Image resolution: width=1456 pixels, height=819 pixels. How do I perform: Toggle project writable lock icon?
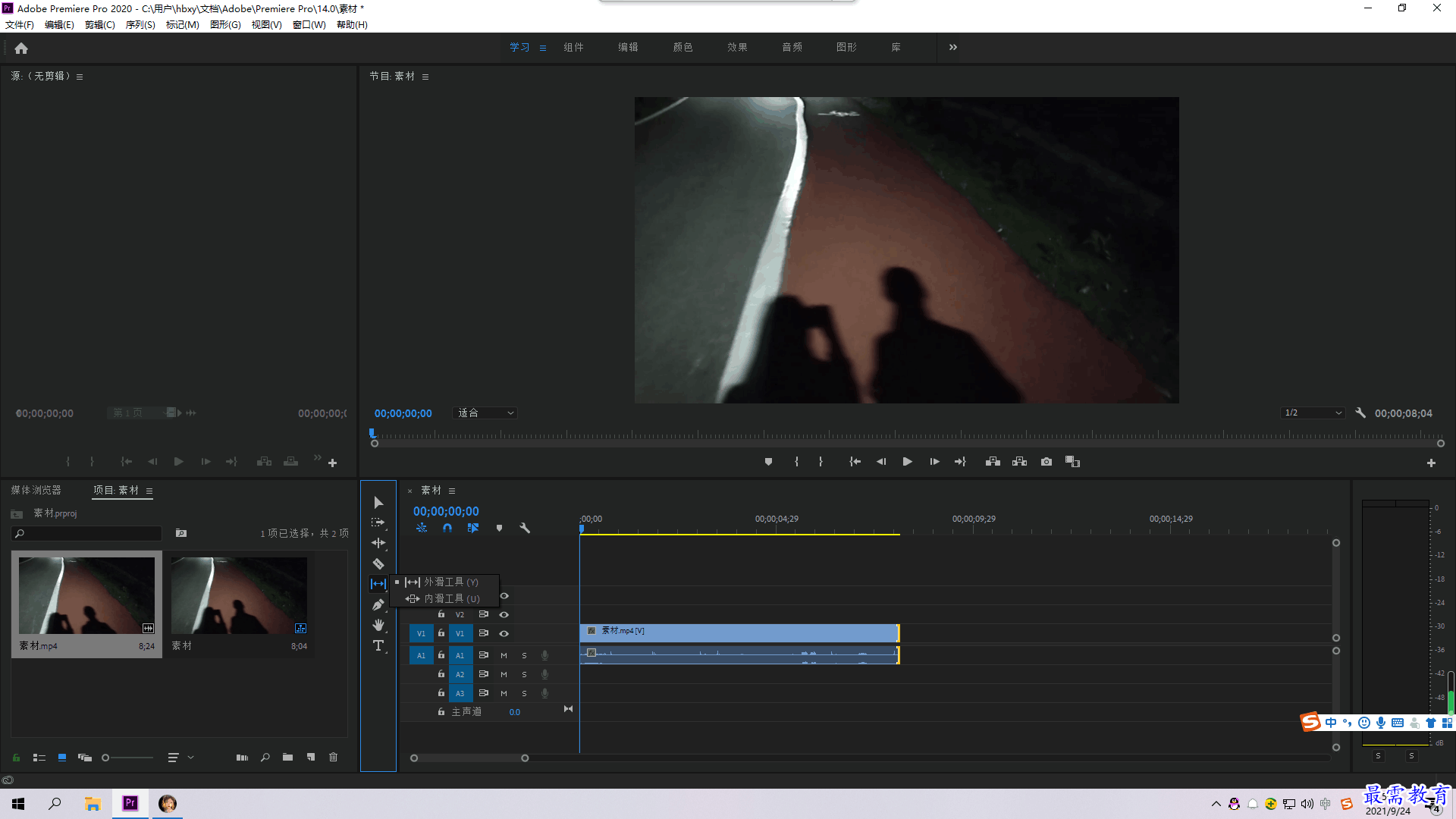(16, 757)
